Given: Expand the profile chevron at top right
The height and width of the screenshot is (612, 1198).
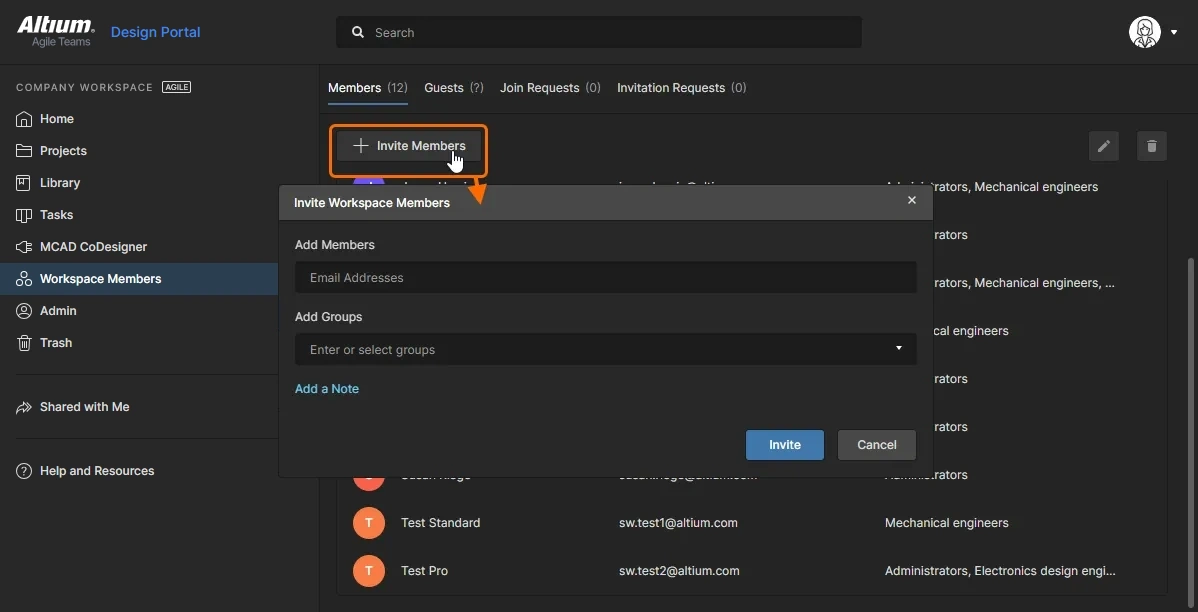Looking at the screenshot, I should point(1174,31).
